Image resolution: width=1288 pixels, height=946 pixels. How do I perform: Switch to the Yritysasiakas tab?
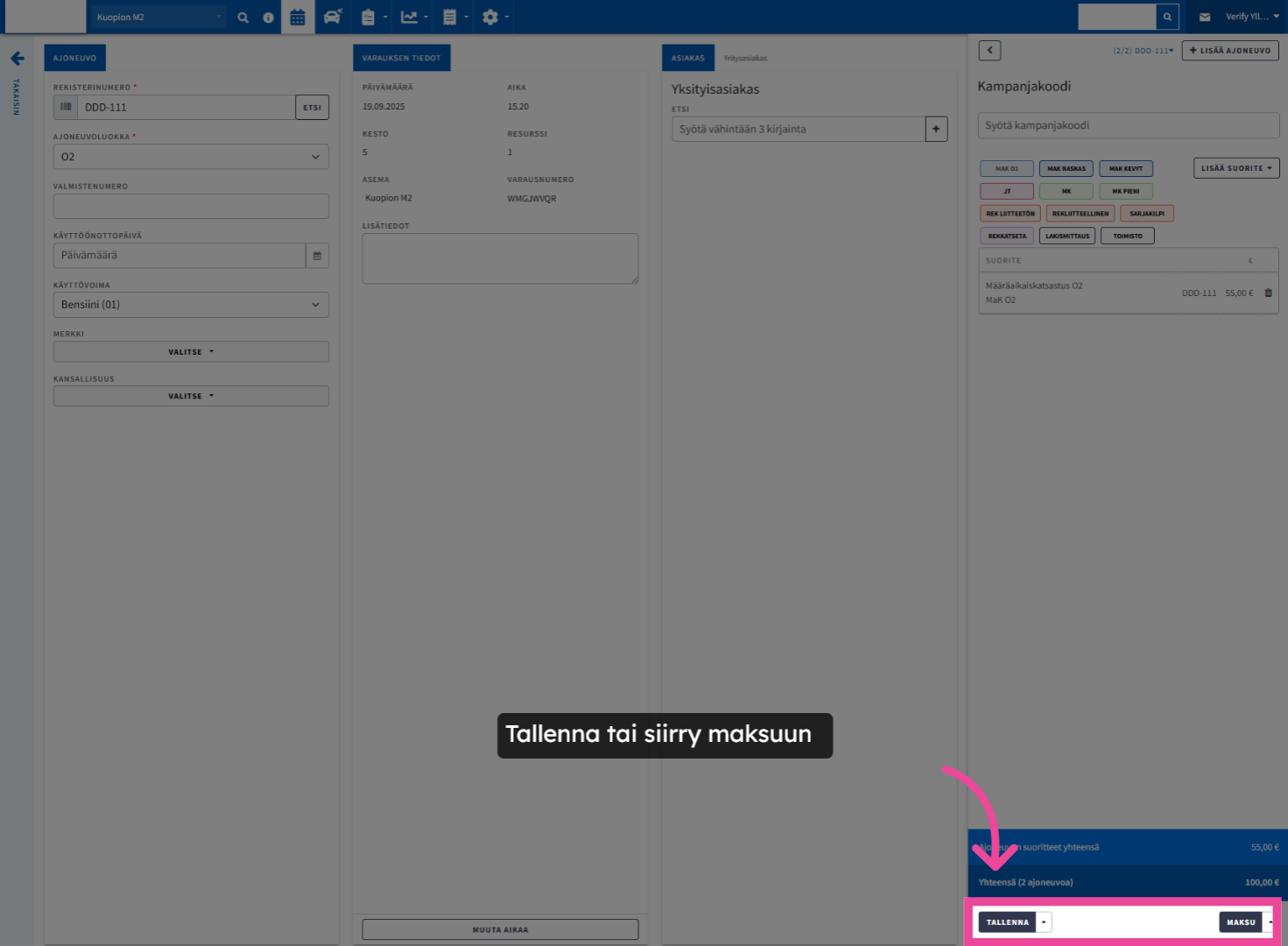click(x=745, y=59)
